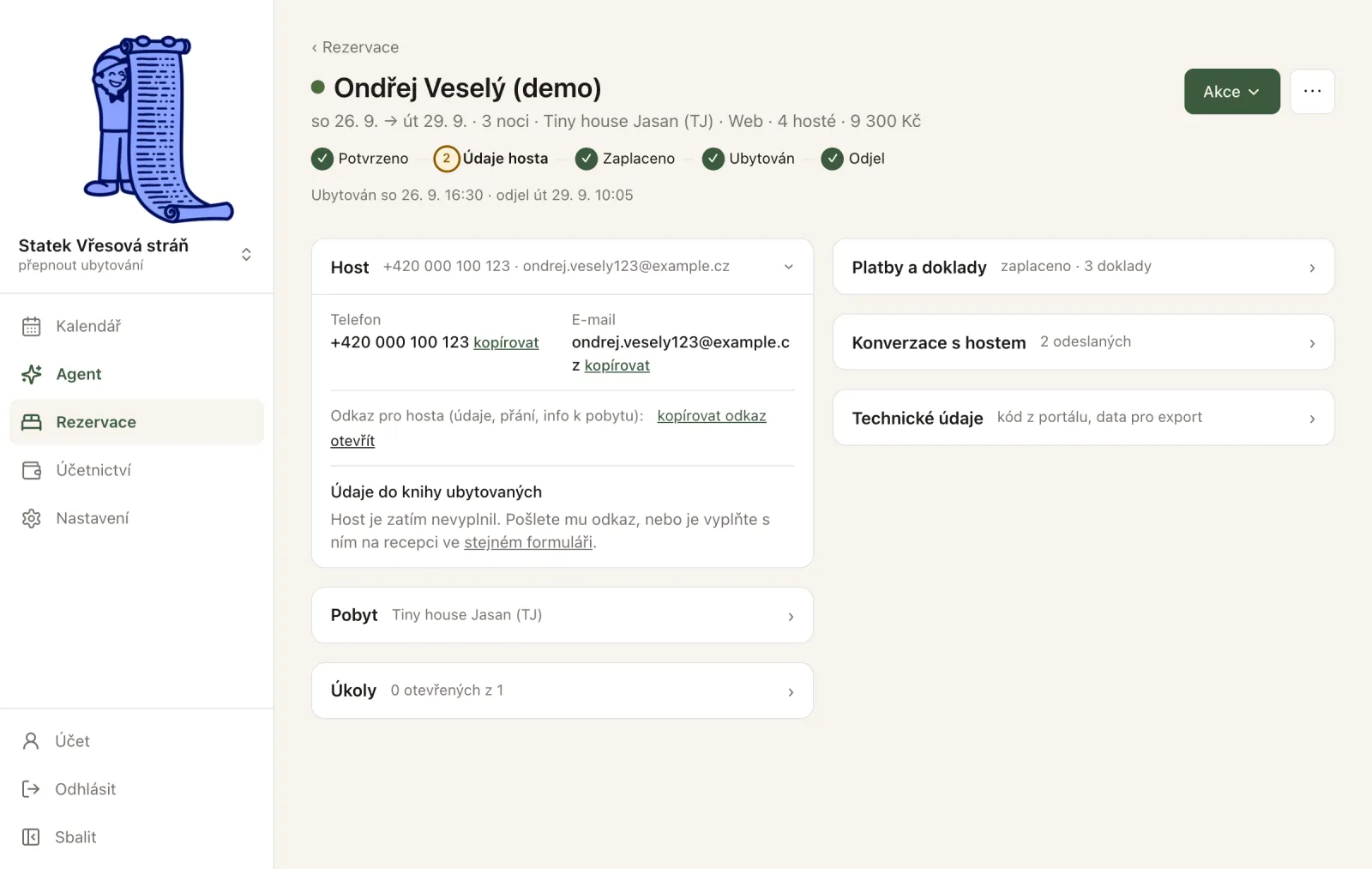1372x869 pixels.
Task: Open Agent menu item
Action: (x=136, y=374)
